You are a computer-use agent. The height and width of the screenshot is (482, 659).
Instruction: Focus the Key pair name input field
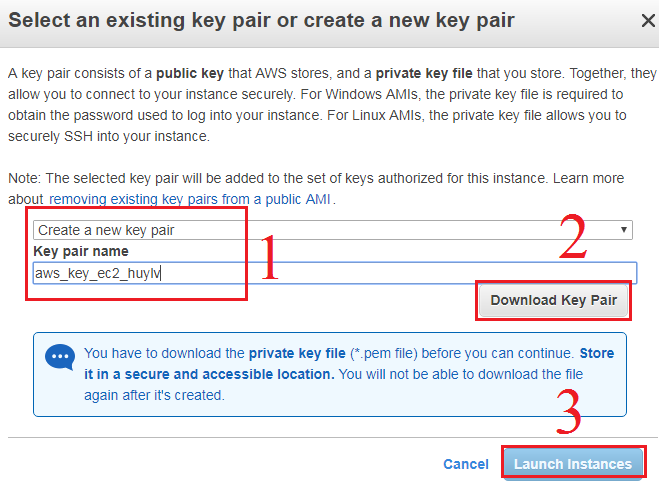click(400, 272)
